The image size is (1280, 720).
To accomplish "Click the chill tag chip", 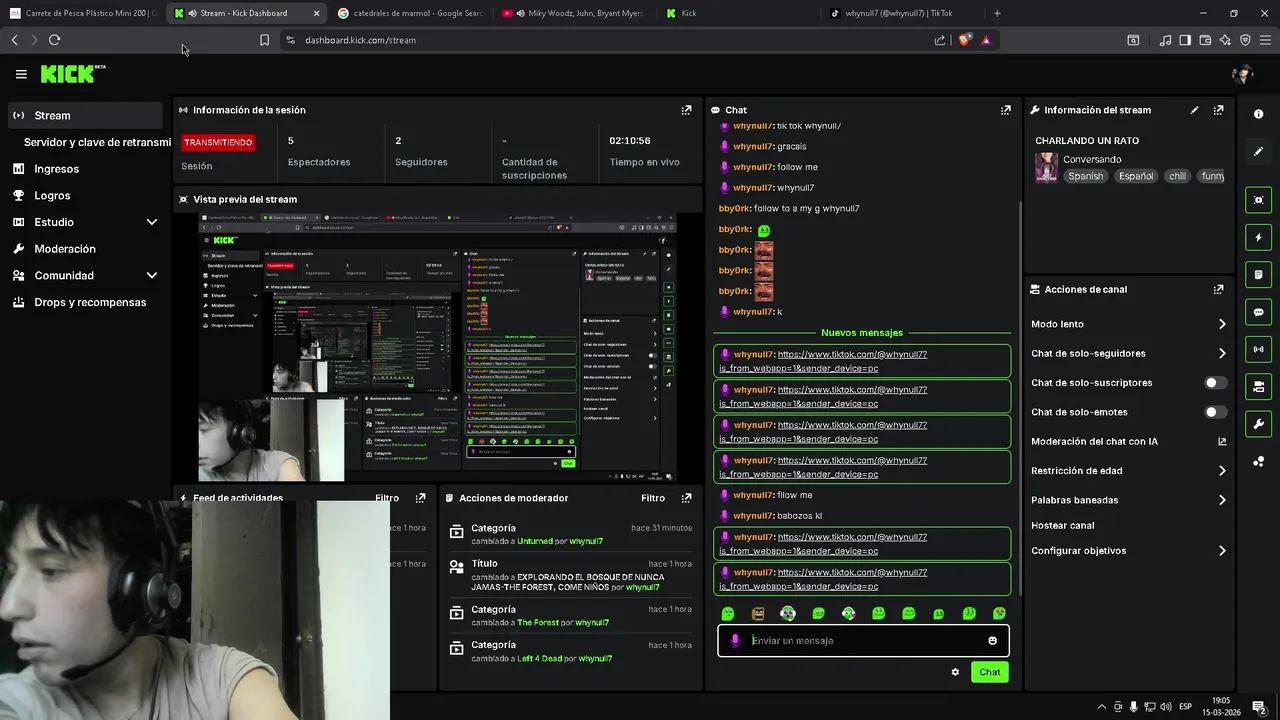I will click(1177, 176).
